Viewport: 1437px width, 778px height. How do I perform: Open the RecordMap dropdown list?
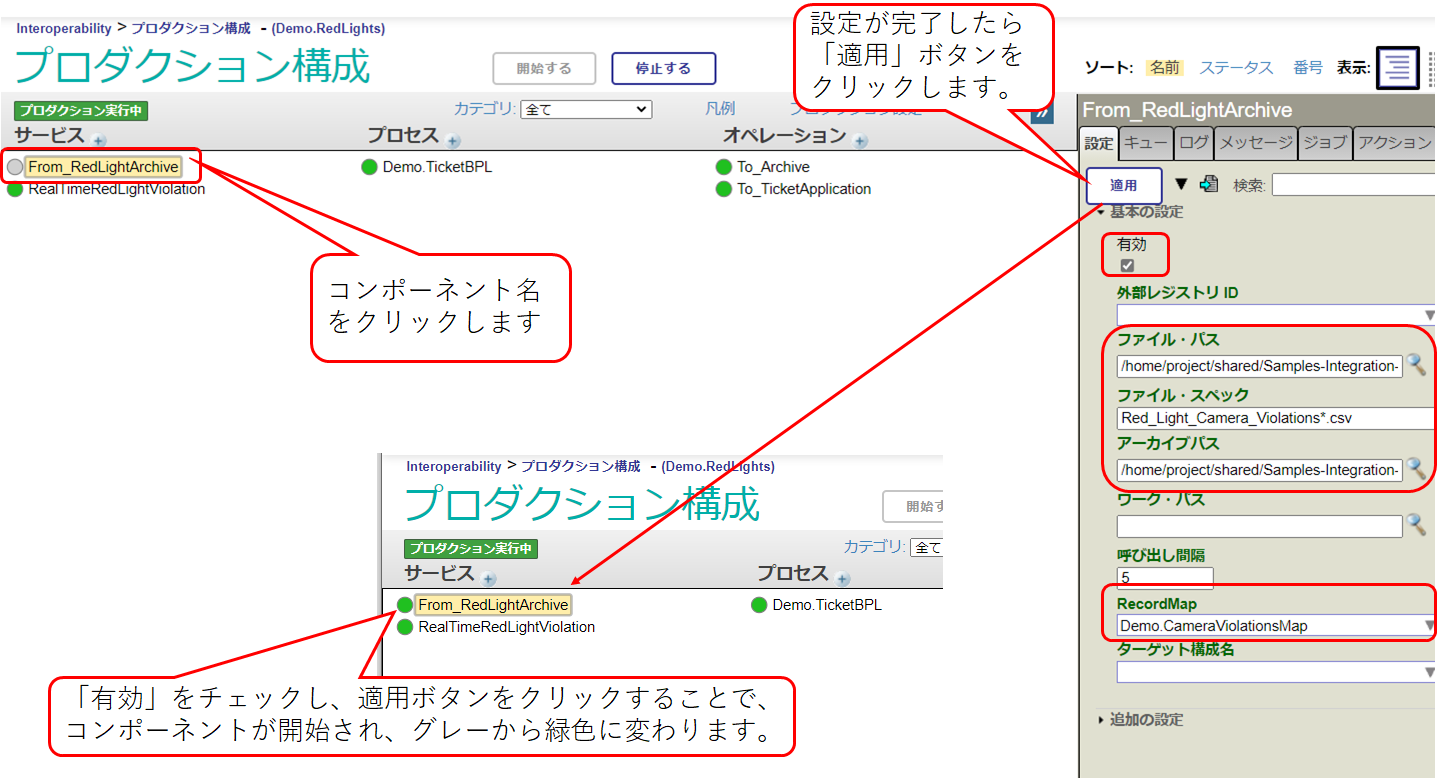click(1275, 626)
